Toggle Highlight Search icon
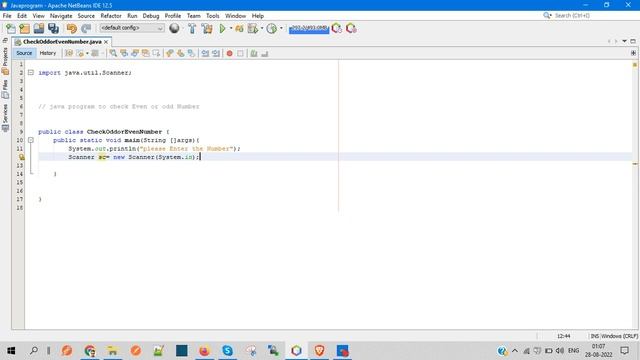 (145, 53)
